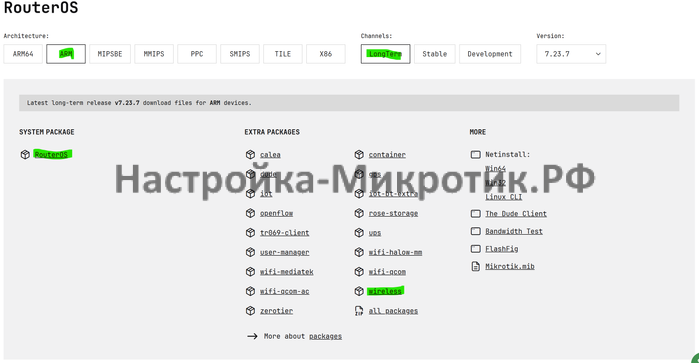Download Netinstall Linux CLI
This screenshot has height=363, width=699.
click(x=503, y=197)
